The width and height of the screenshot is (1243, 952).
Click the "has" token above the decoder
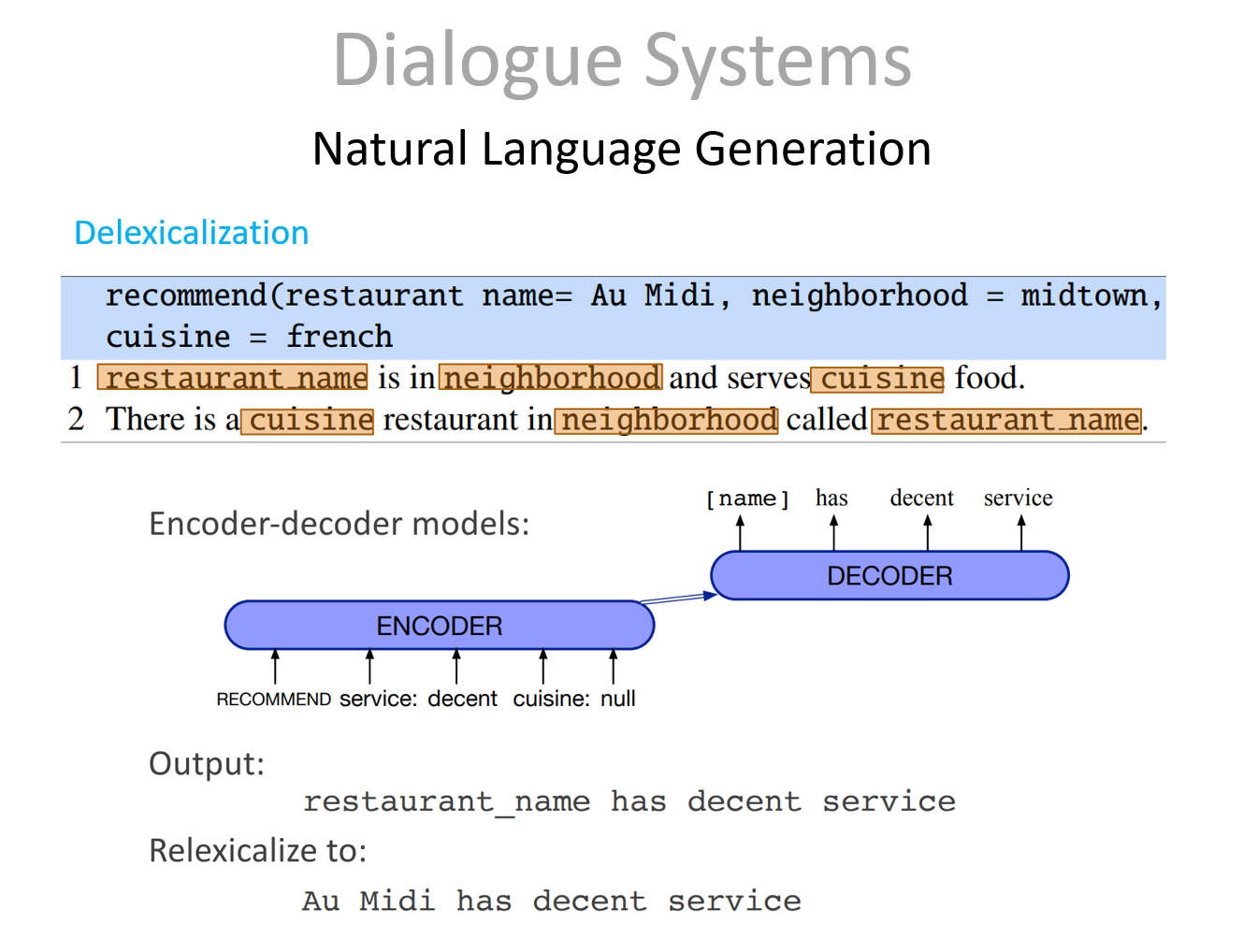pyautogui.click(x=831, y=498)
